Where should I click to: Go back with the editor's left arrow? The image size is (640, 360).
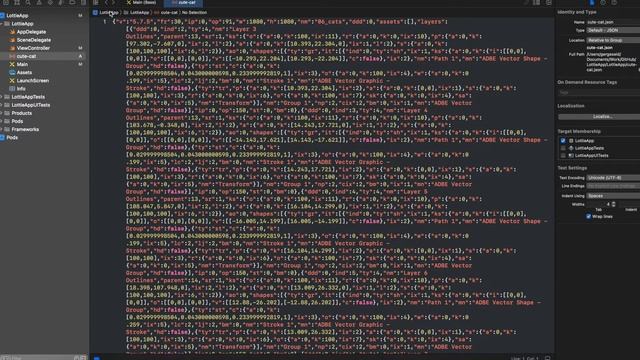[107, 2]
